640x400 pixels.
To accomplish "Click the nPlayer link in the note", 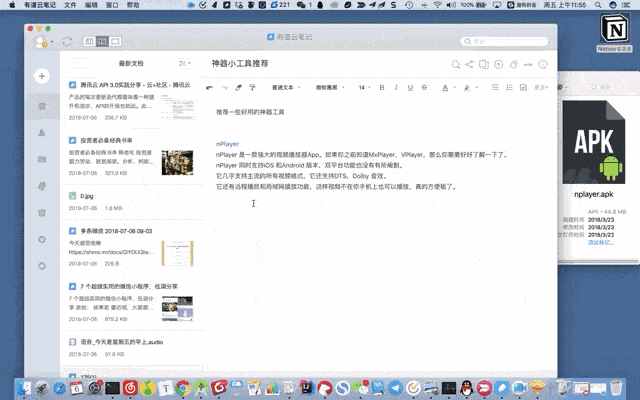I will tap(227, 144).
